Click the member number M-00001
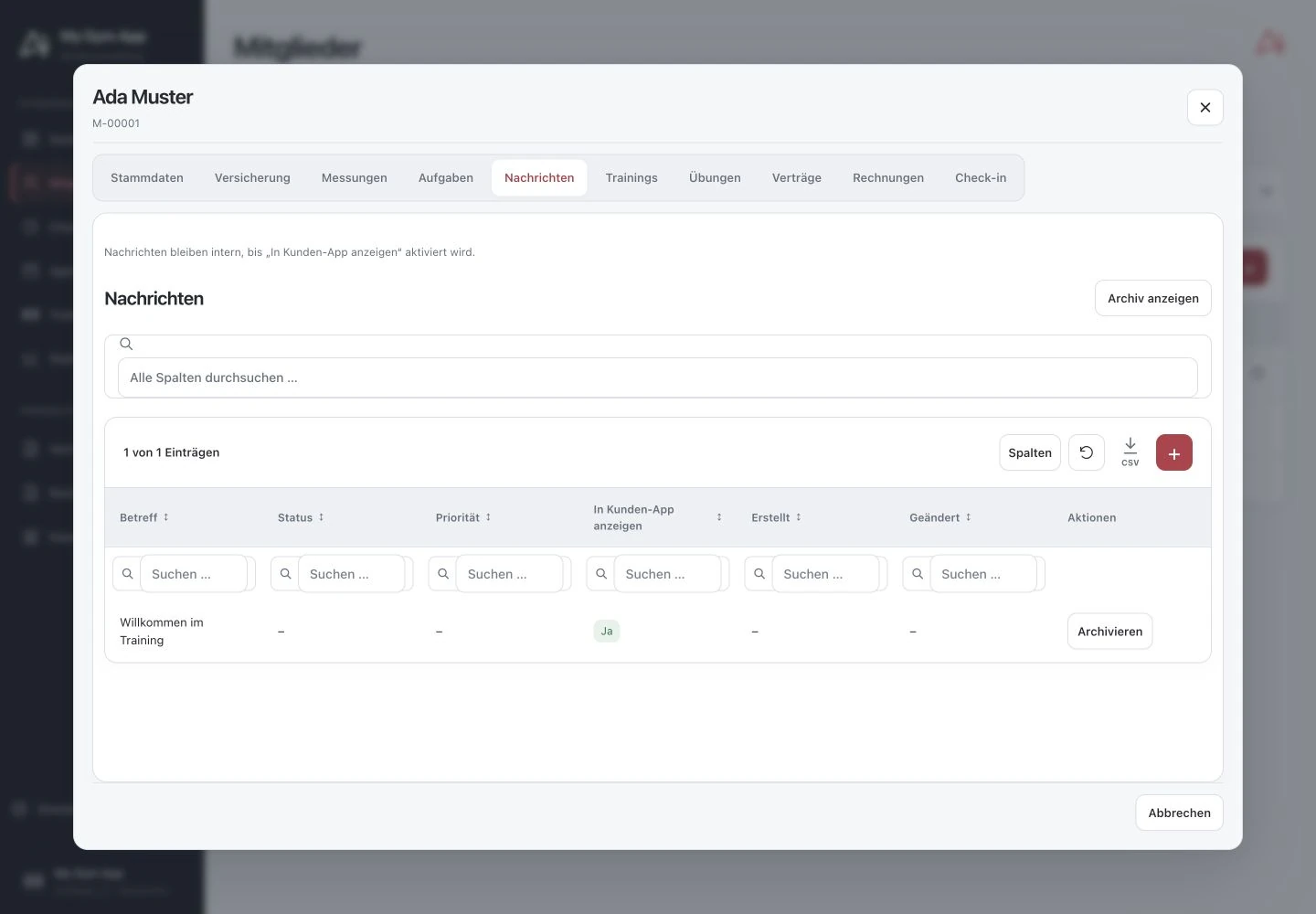1316x914 pixels. click(116, 123)
